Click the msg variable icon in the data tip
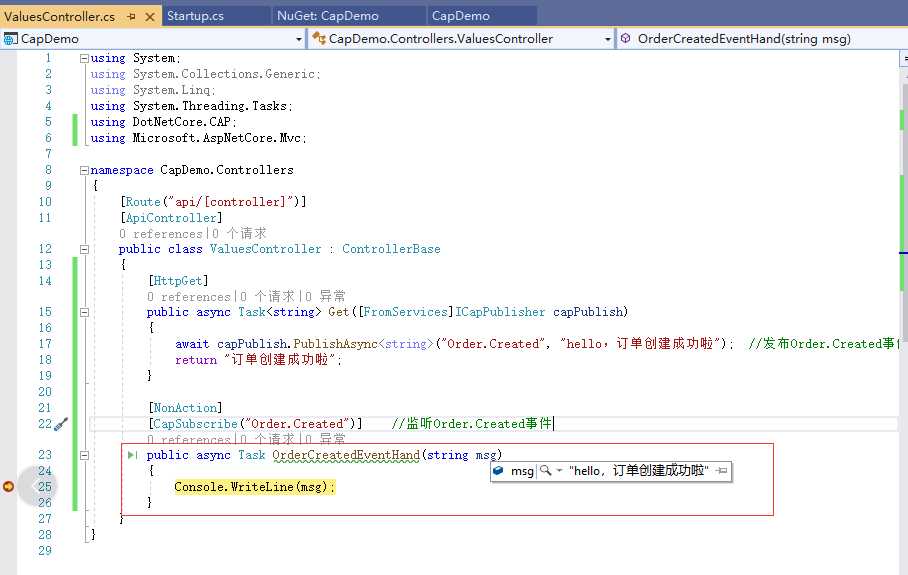 [x=498, y=471]
